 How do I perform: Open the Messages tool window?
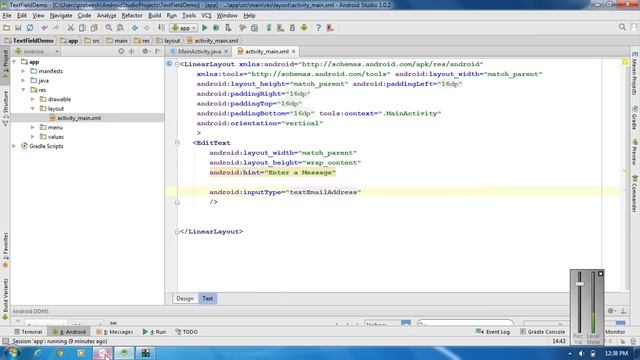(115, 332)
